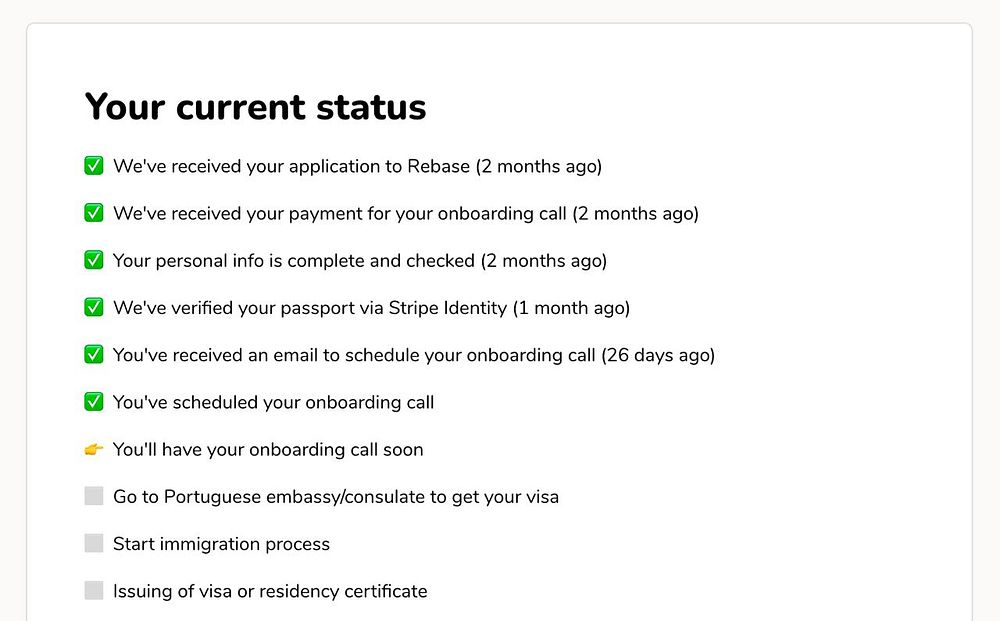1000x621 pixels.
Task: Click 'You'll have your onboarding call soon' text
Action: click(x=268, y=450)
